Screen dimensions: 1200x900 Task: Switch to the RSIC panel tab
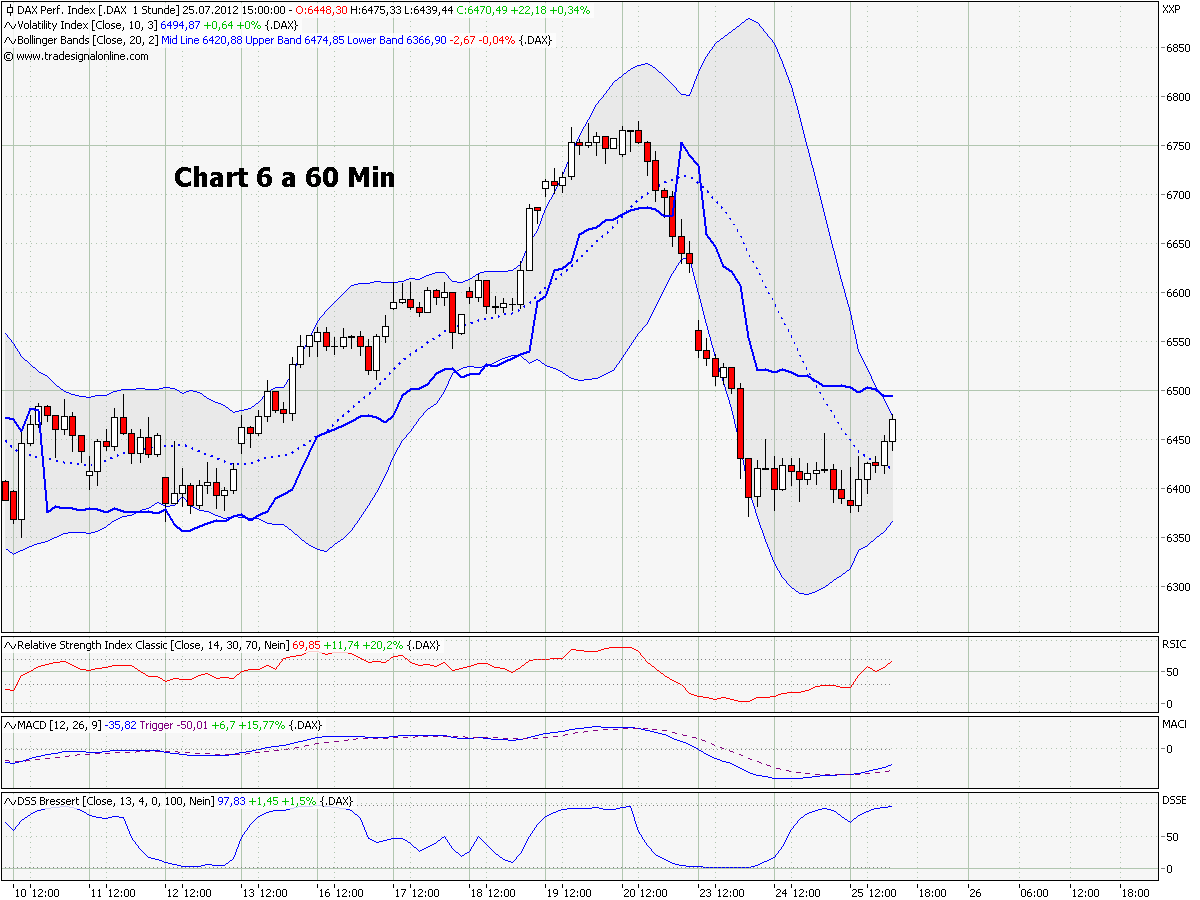point(1176,645)
